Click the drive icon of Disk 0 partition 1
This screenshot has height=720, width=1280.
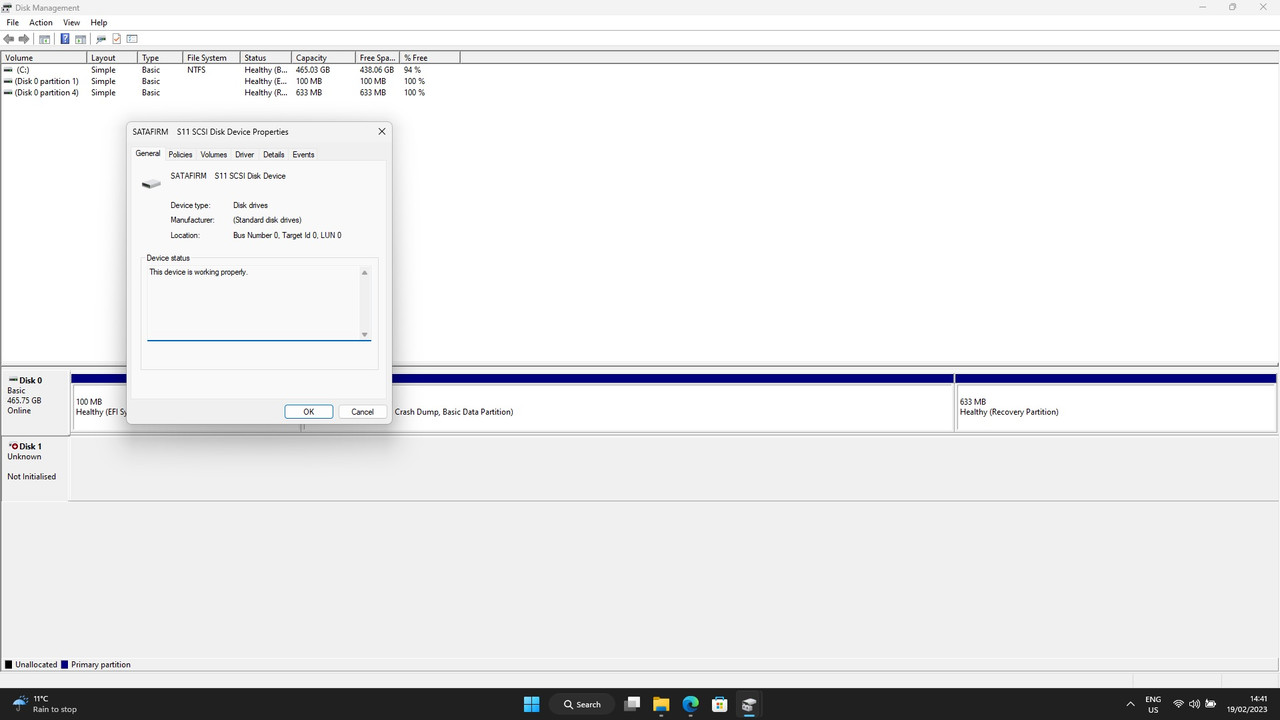coord(8,81)
